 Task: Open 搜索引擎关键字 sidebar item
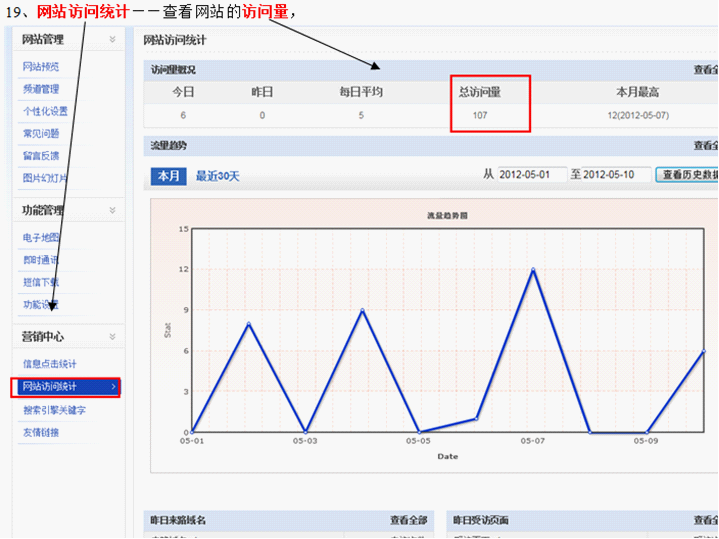tap(54, 410)
